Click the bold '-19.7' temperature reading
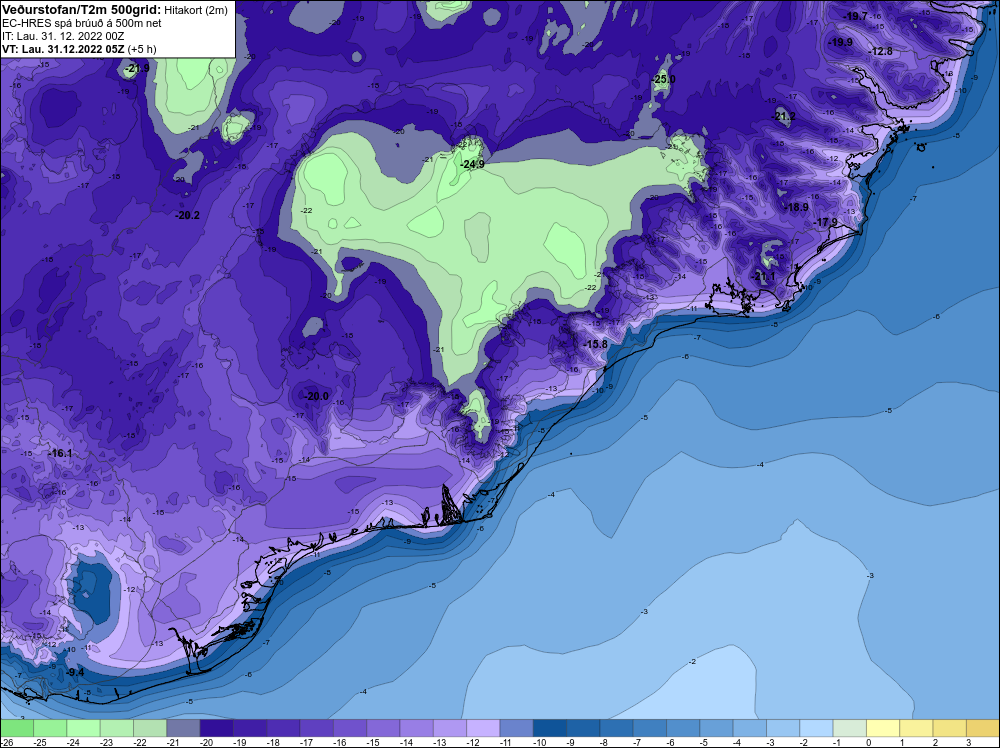This screenshot has height=748, width=1000. coord(856,17)
